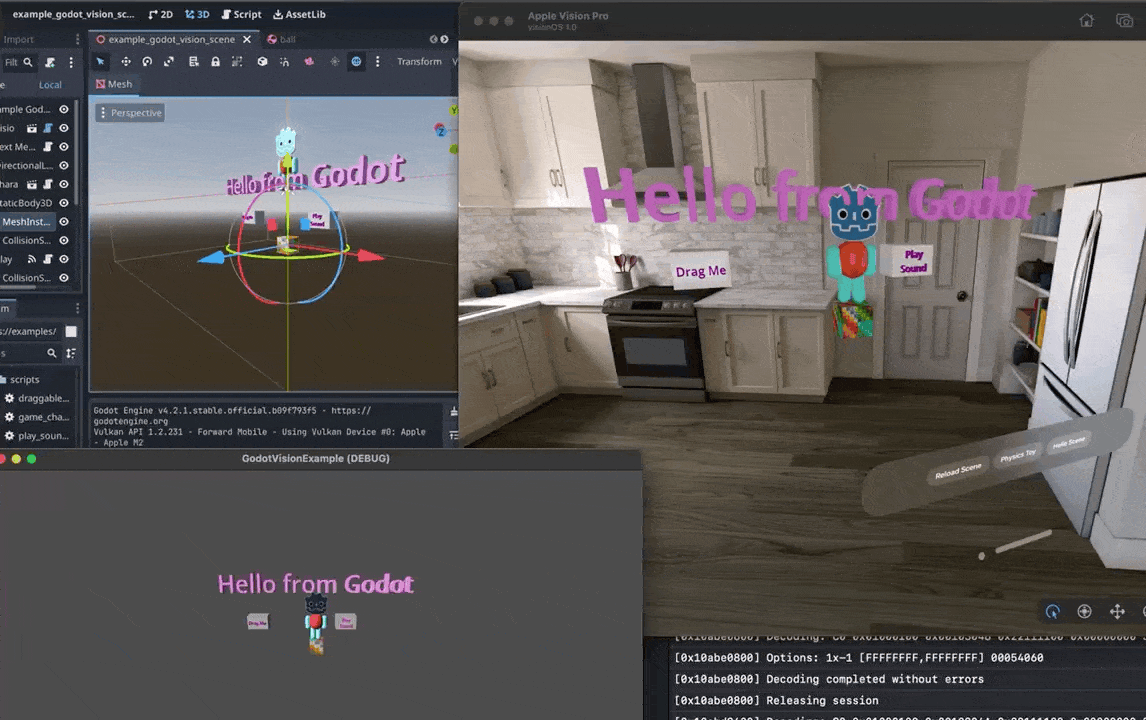The image size is (1146, 720).
Task: Go to the previous scene tab arrow
Action: [x=433, y=39]
